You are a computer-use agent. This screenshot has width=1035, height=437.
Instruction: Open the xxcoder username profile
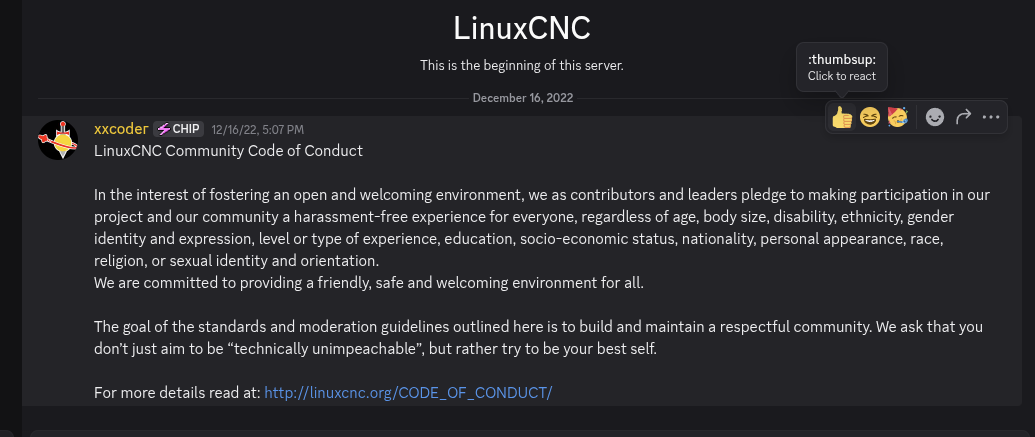click(x=121, y=129)
